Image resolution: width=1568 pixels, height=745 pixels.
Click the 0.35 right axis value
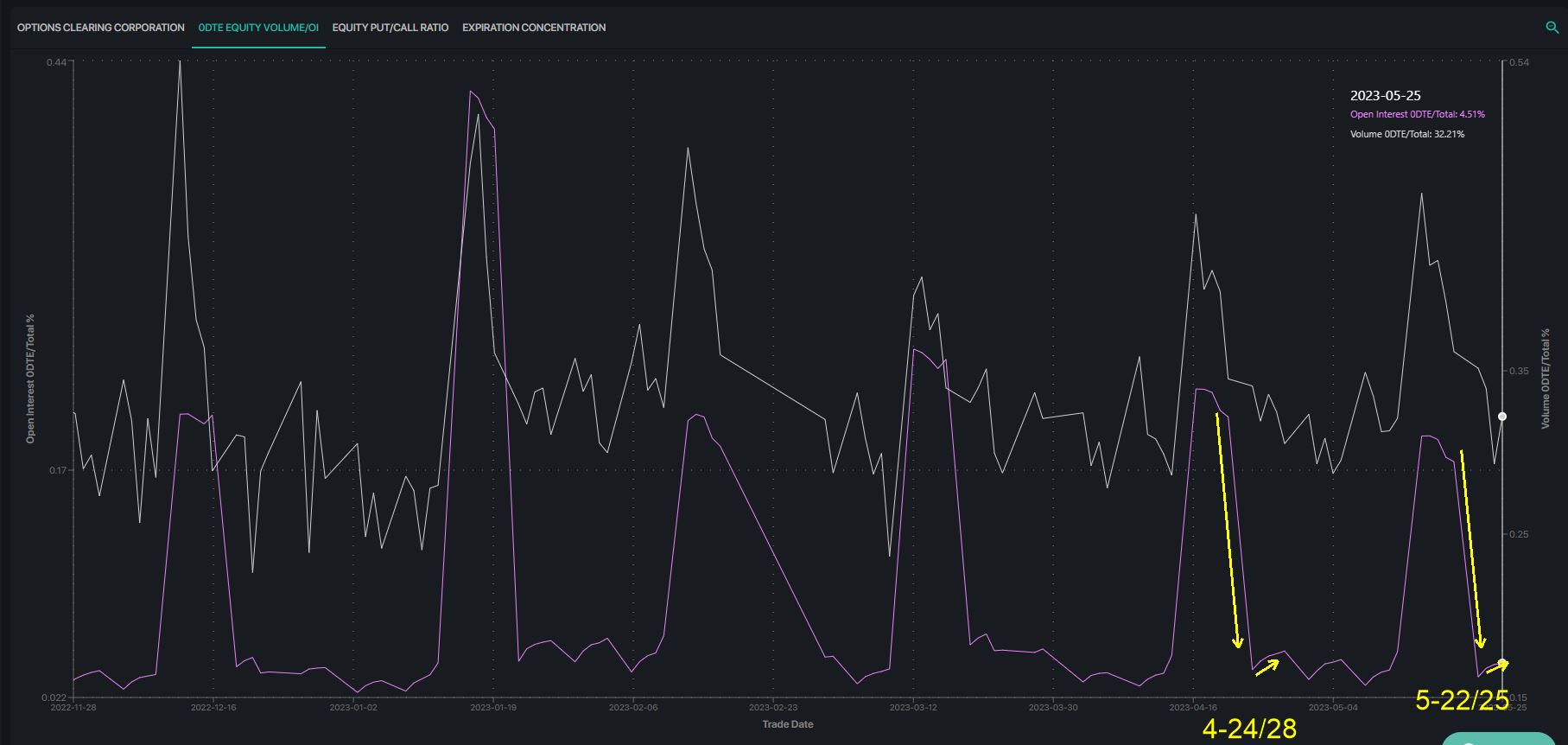(1520, 371)
